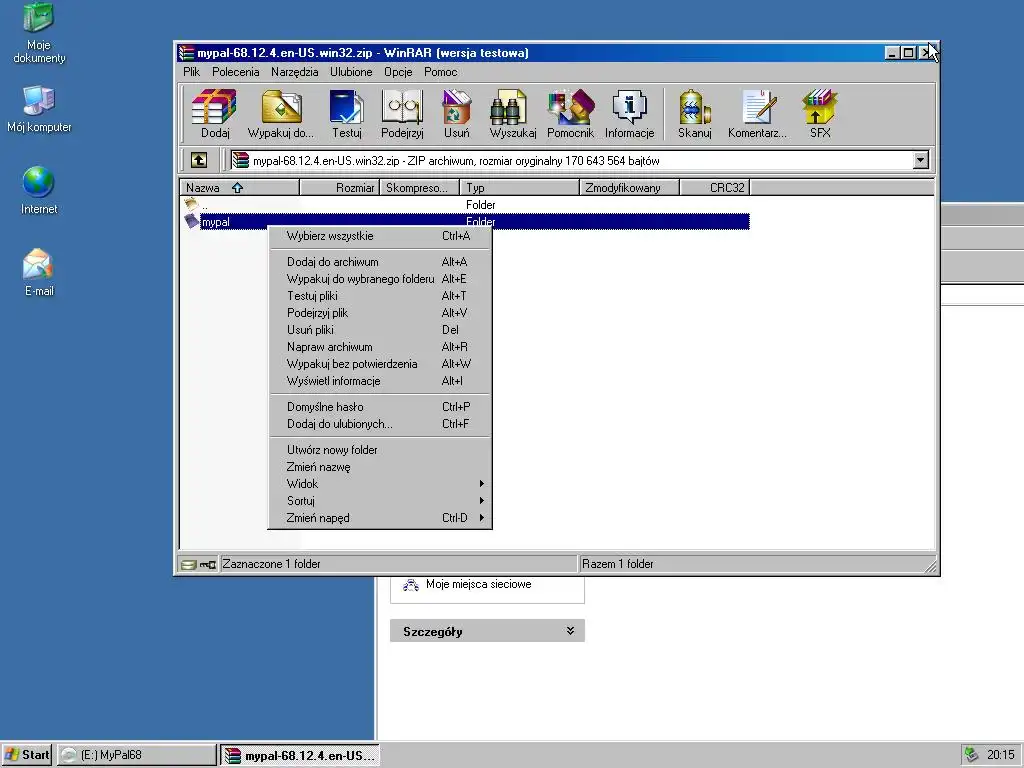Click the SFX toolbar icon
The width and height of the screenshot is (1024, 768).
(x=820, y=114)
